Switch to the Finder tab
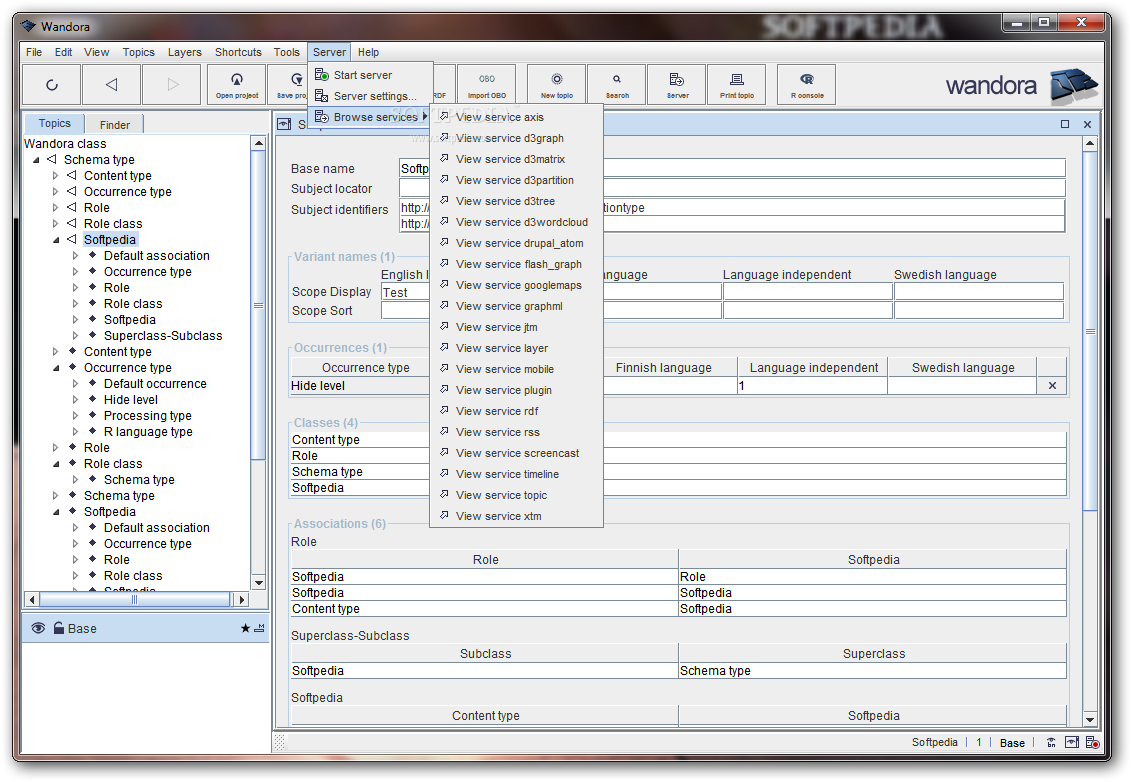The height and width of the screenshot is (782, 1132). (x=115, y=125)
